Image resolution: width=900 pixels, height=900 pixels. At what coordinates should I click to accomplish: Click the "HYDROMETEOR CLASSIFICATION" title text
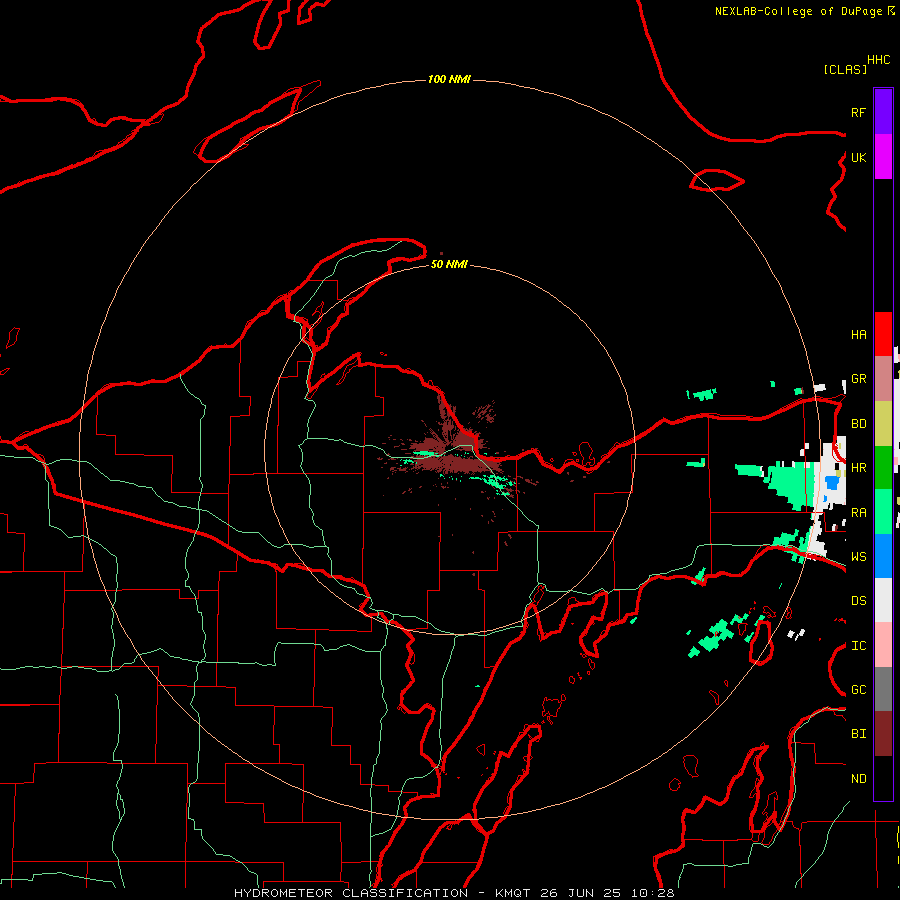click(351, 893)
